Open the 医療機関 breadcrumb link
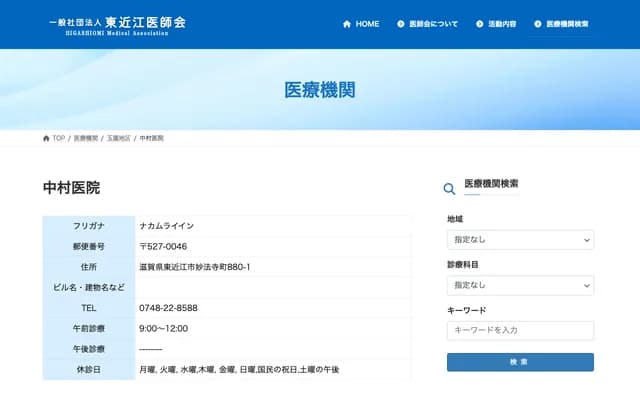 86,138
